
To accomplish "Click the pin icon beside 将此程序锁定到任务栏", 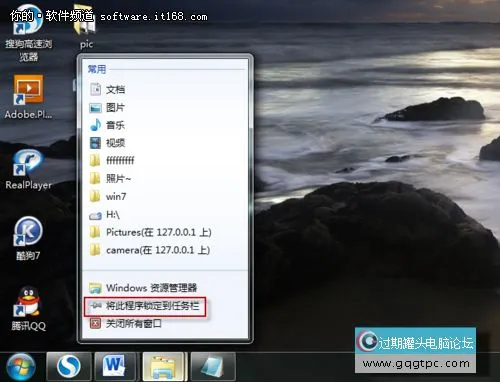I will pos(96,305).
